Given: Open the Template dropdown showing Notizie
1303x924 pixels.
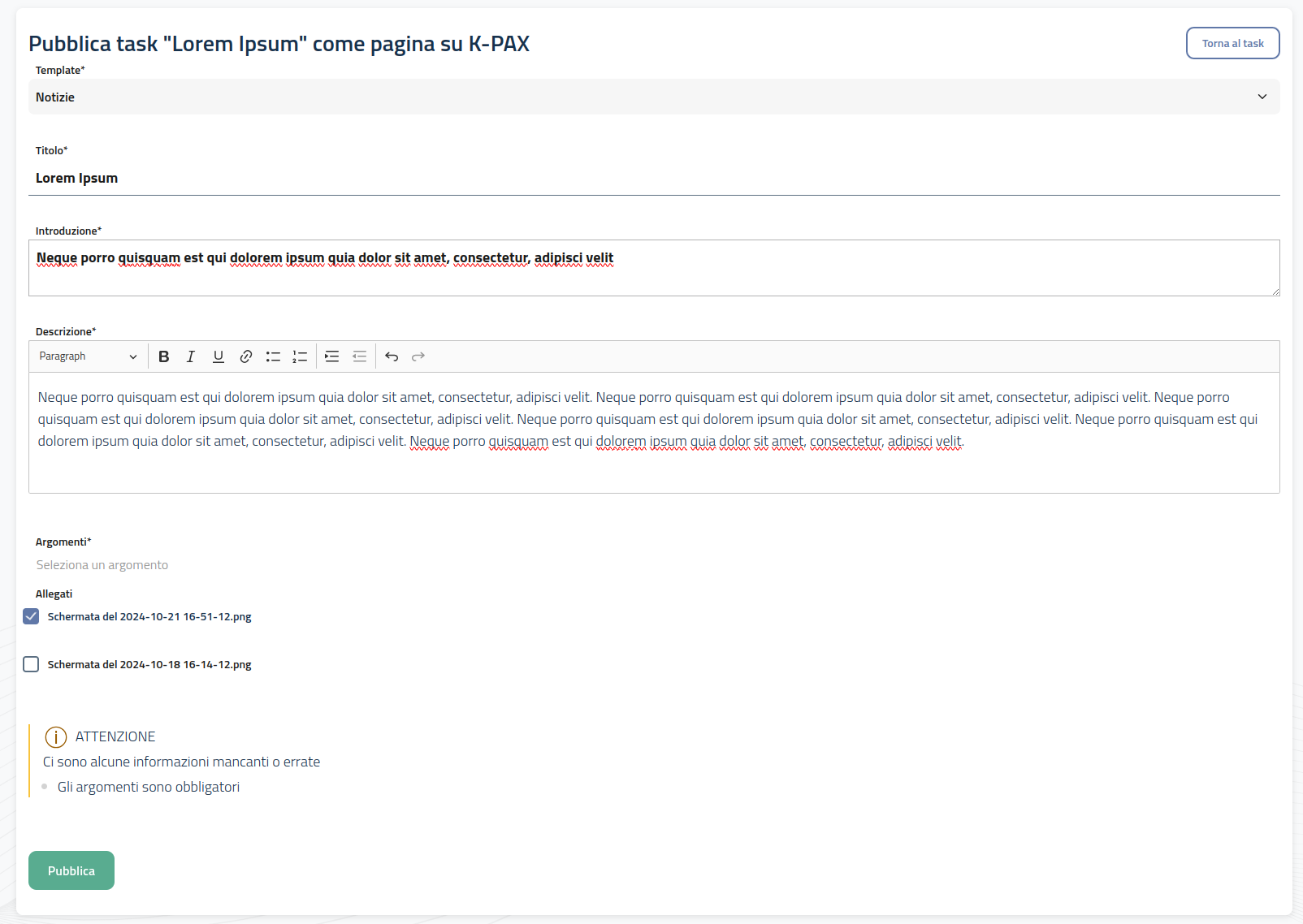Looking at the screenshot, I should [653, 97].
